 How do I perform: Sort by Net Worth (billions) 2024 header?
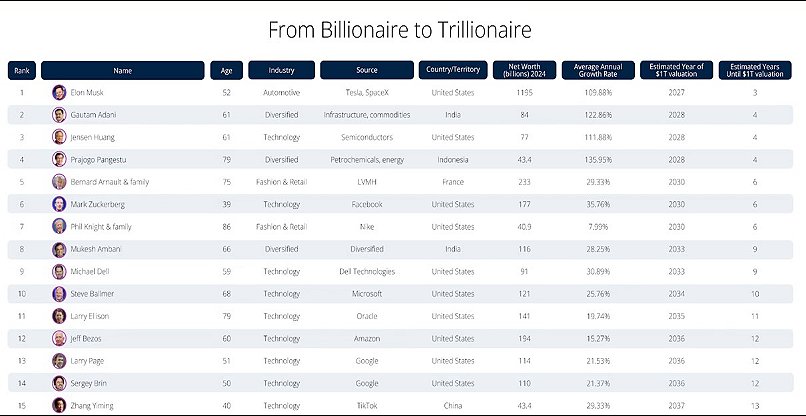pos(523,70)
